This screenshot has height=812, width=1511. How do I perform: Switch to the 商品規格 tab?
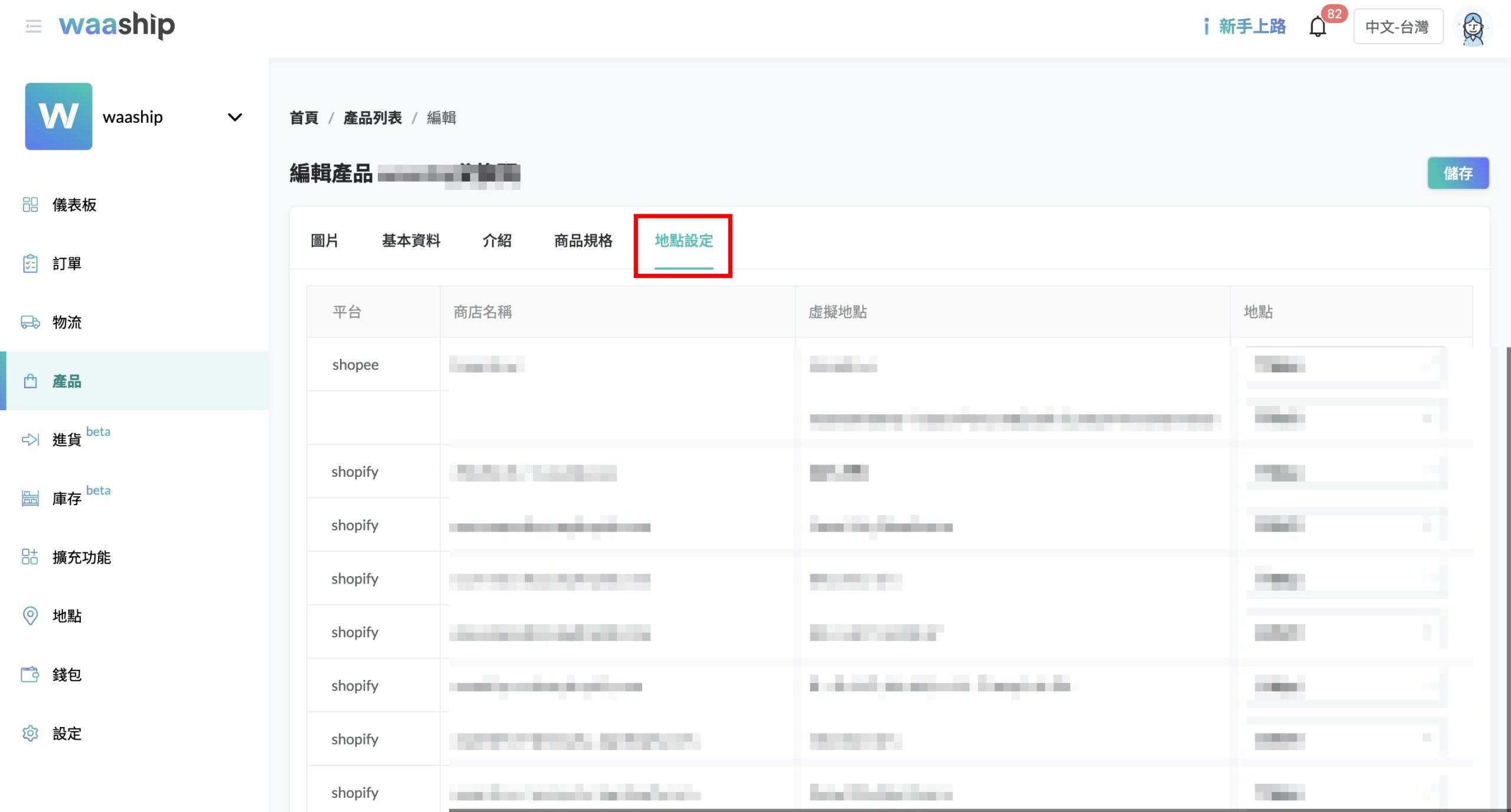(x=583, y=241)
